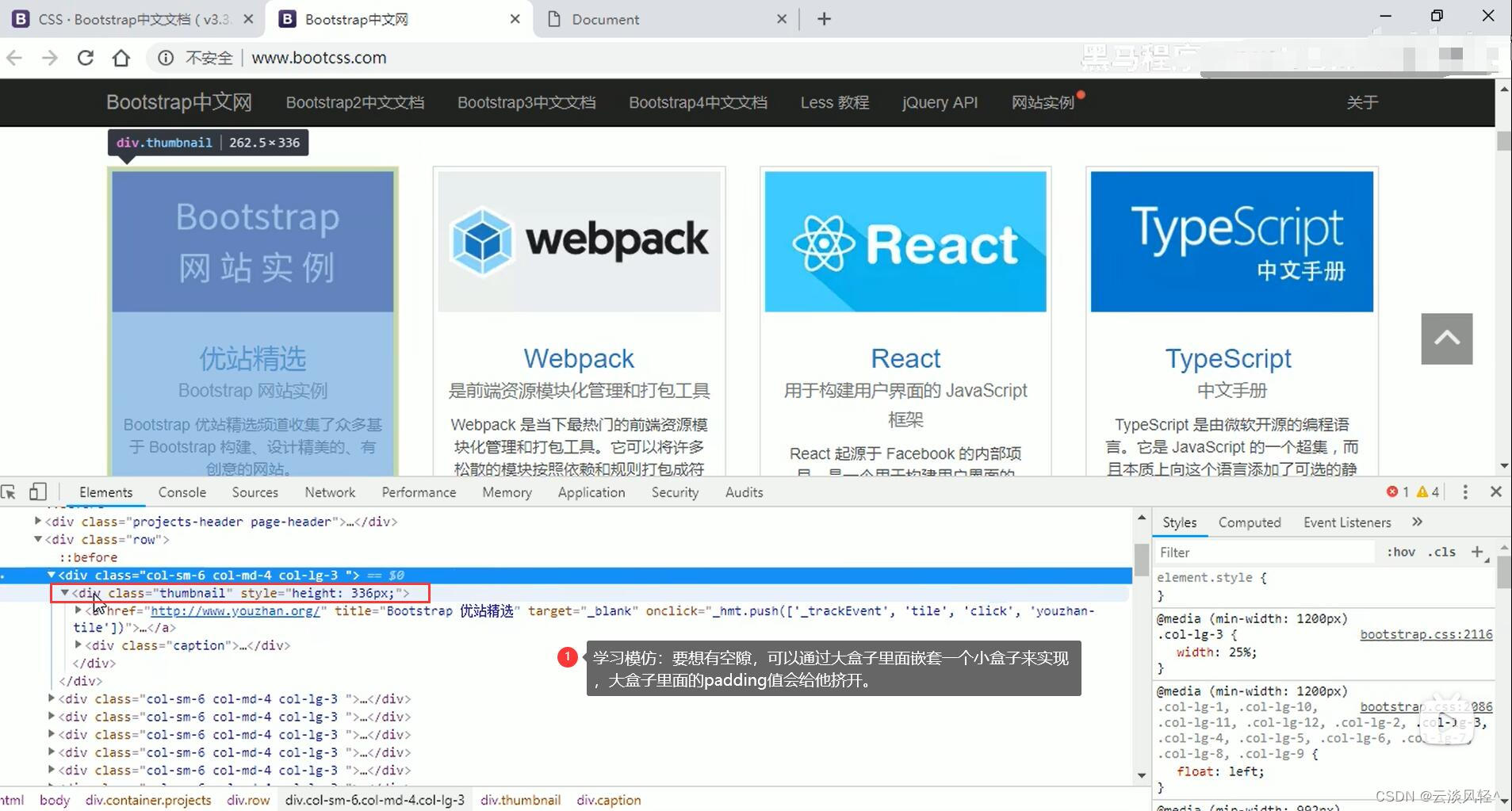Click the scroll-to-top arrow button
This screenshot has width=1512, height=811.
click(1447, 339)
